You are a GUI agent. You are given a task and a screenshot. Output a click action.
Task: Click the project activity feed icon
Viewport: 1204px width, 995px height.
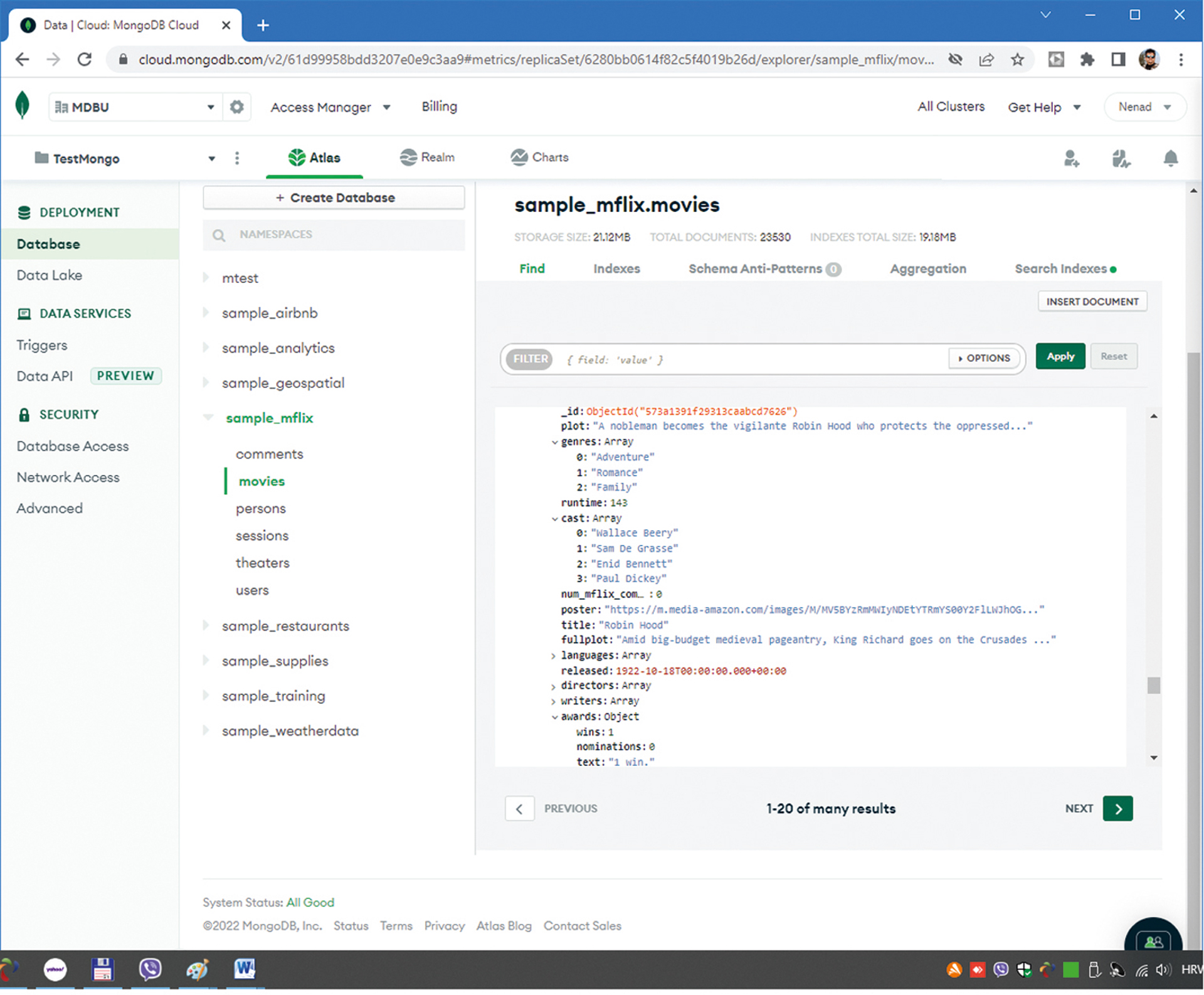pyautogui.click(x=1121, y=158)
